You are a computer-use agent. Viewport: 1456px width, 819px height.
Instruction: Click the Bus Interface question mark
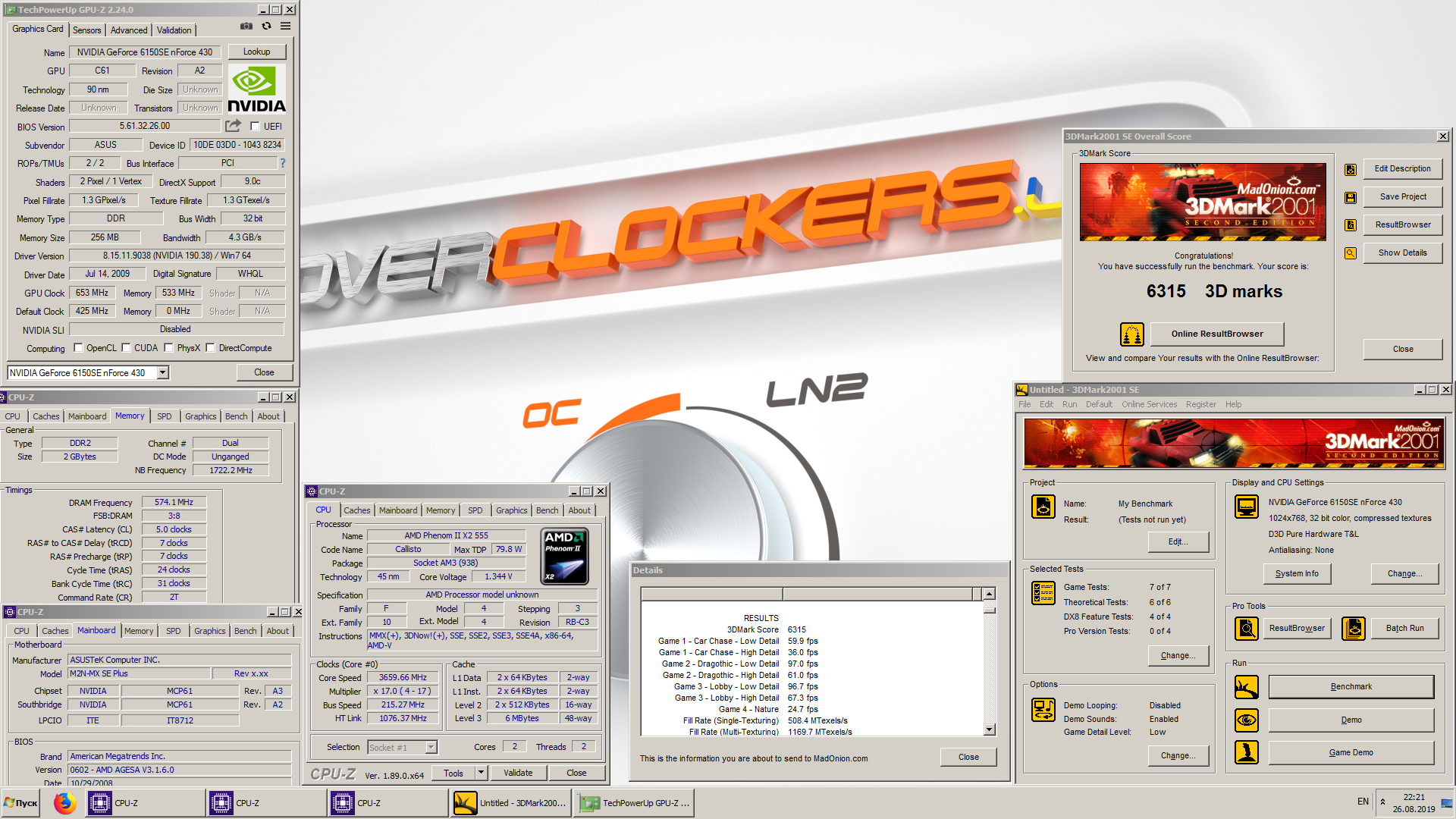[283, 163]
